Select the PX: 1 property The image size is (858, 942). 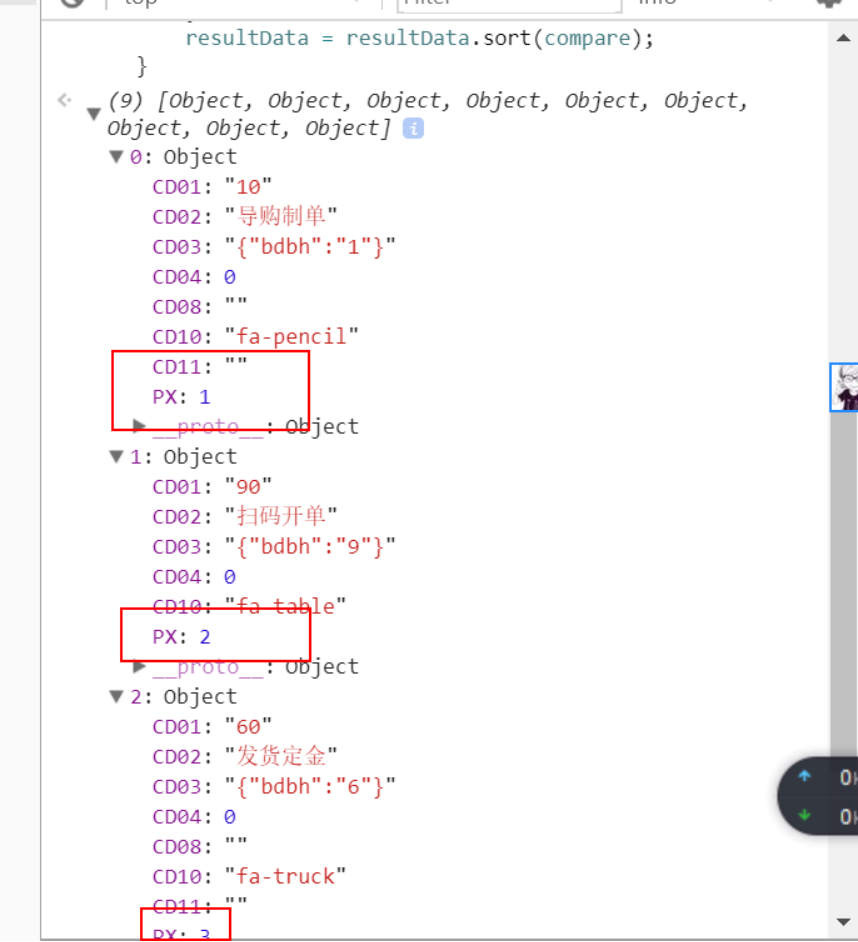[181, 397]
